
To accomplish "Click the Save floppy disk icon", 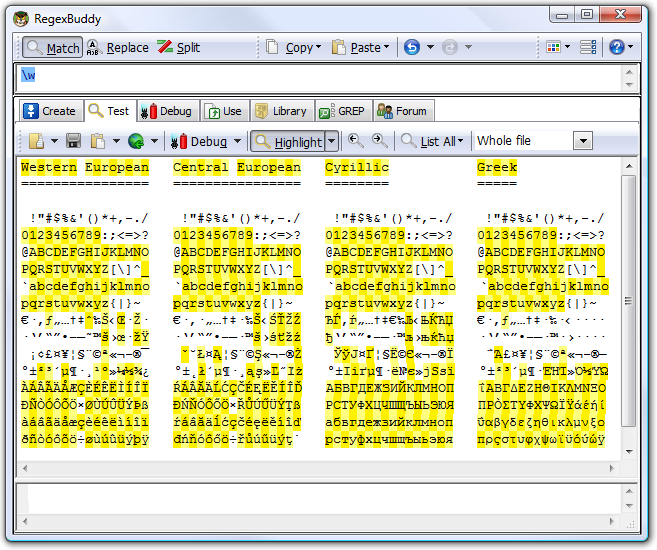I will coord(73,141).
